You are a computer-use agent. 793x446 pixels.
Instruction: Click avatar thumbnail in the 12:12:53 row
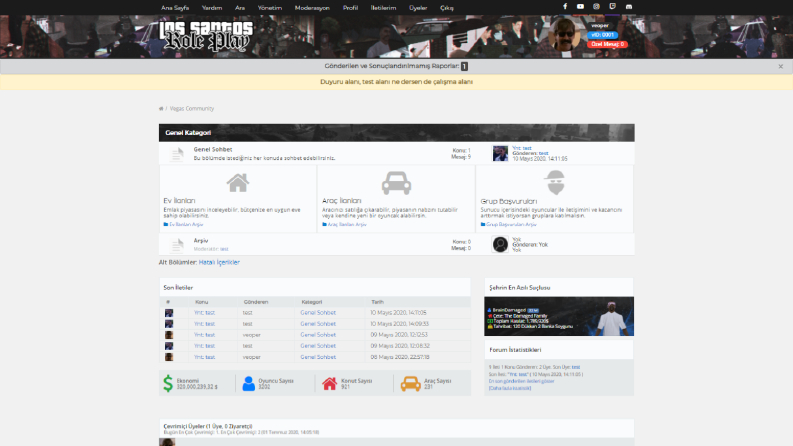pos(169,335)
